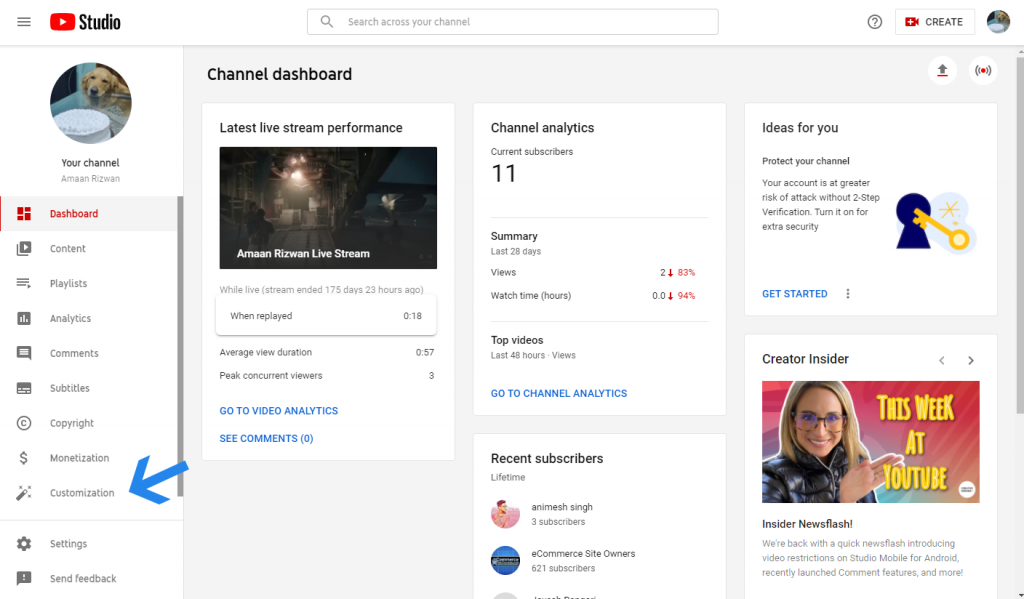The image size is (1024, 599).
Task: Click the Analytics bar chart icon
Action: 24,318
